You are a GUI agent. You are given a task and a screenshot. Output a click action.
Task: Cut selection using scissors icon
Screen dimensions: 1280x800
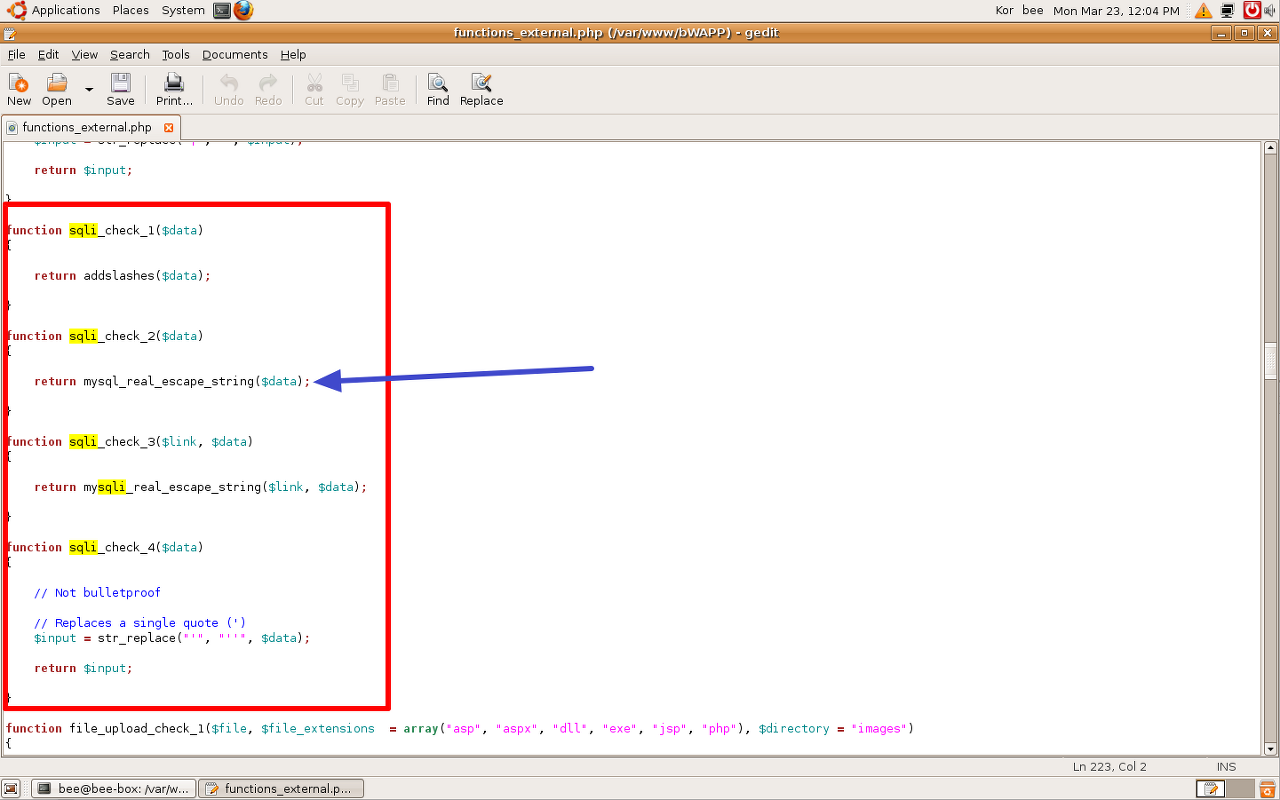314,89
